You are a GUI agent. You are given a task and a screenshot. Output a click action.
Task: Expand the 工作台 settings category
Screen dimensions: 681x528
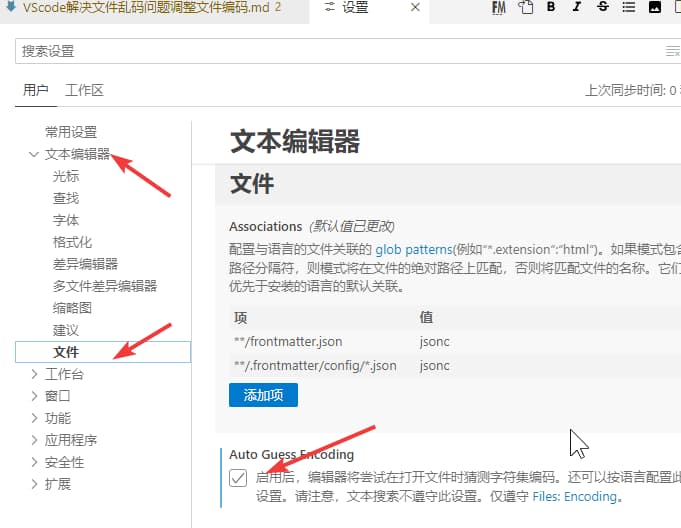tap(34, 374)
